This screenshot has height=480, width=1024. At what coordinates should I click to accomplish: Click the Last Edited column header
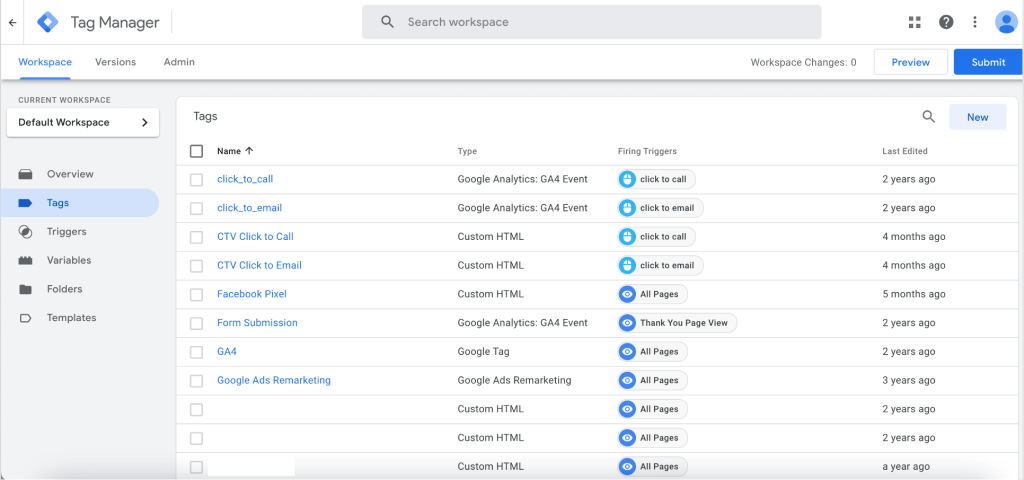tap(904, 151)
